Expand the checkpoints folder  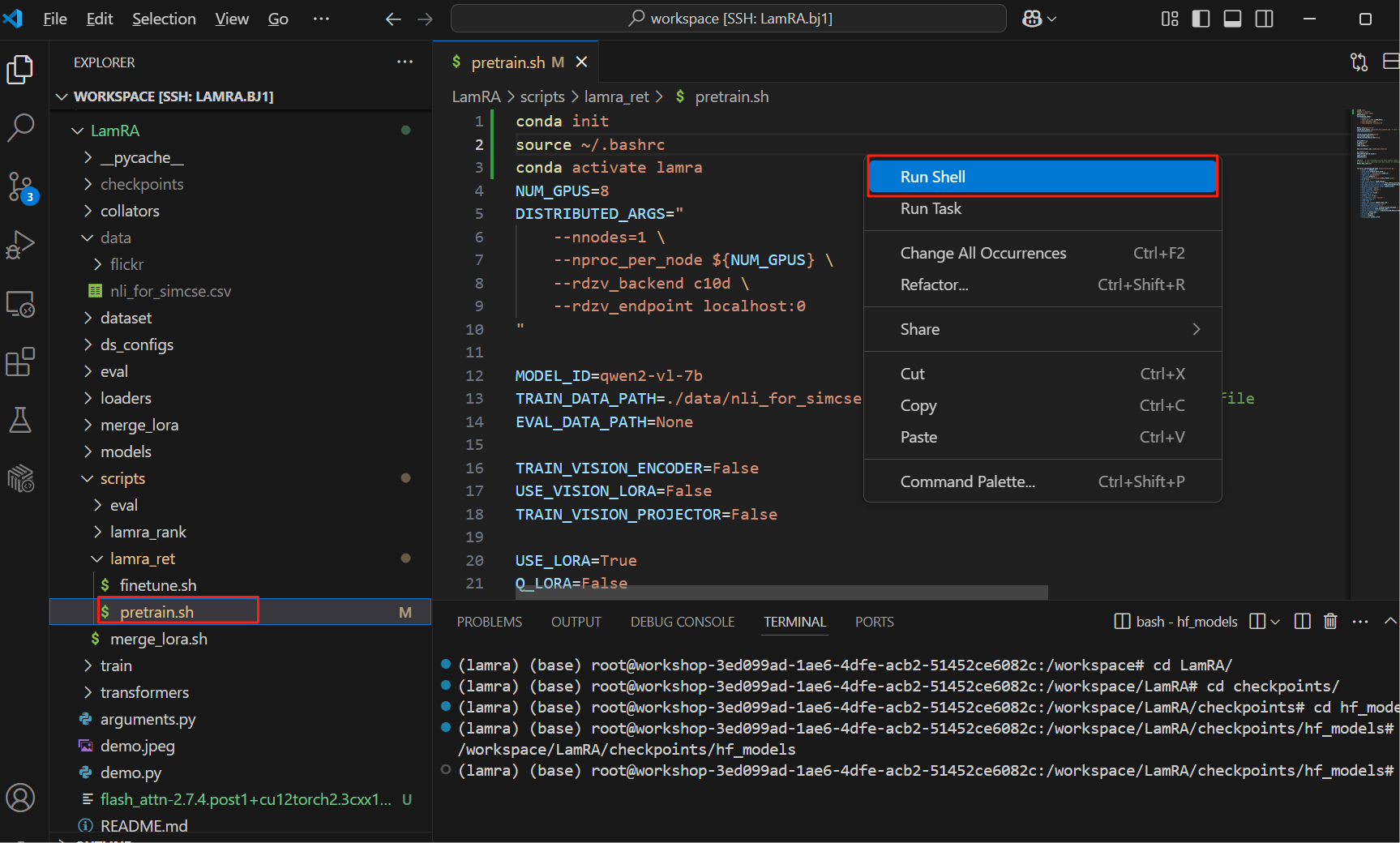tap(141, 184)
